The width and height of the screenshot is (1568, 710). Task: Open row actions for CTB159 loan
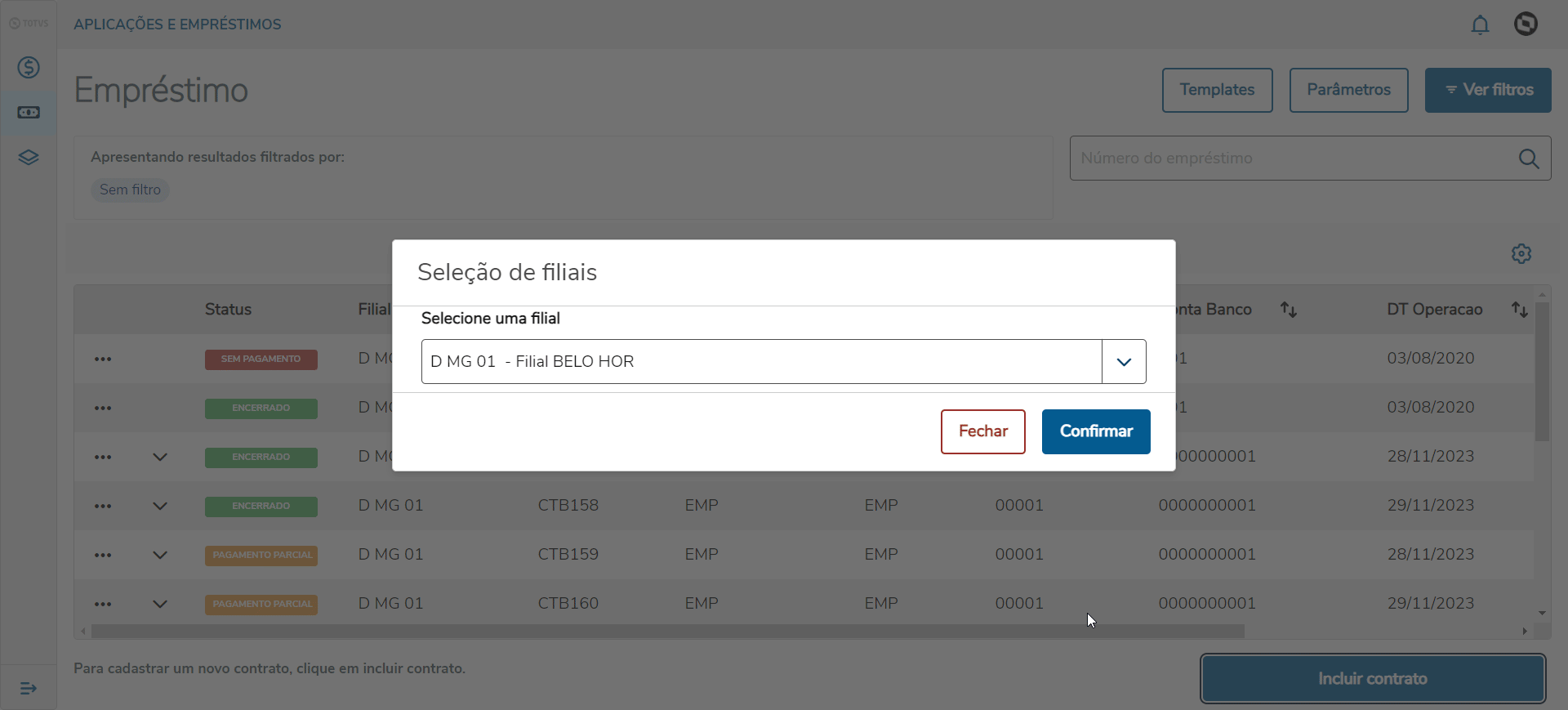tap(103, 556)
